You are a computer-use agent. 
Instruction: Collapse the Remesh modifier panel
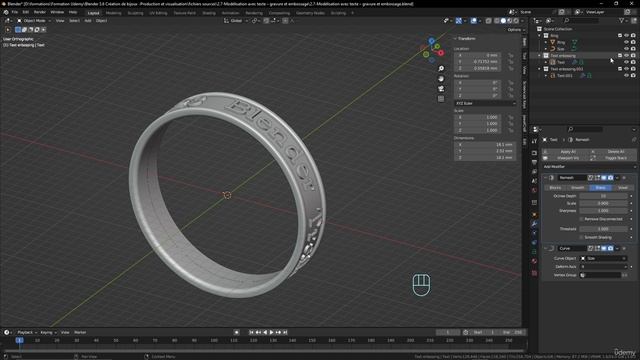tap(546, 178)
